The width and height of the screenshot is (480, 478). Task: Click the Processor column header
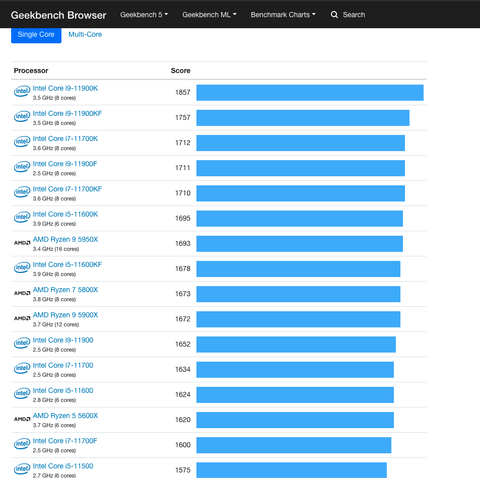[x=31, y=71]
